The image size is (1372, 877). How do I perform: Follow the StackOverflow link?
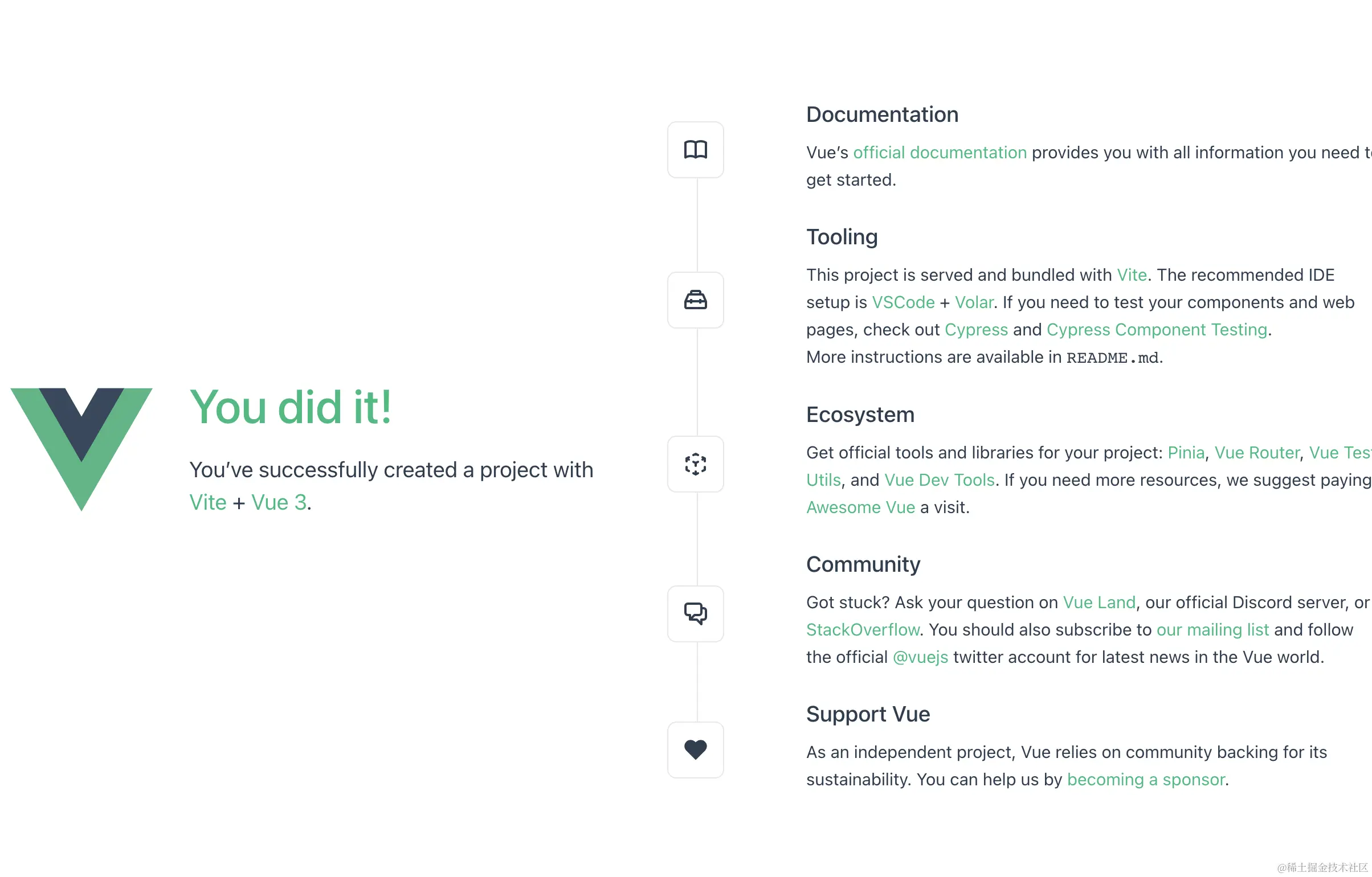pyautogui.click(x=863, y=630)
